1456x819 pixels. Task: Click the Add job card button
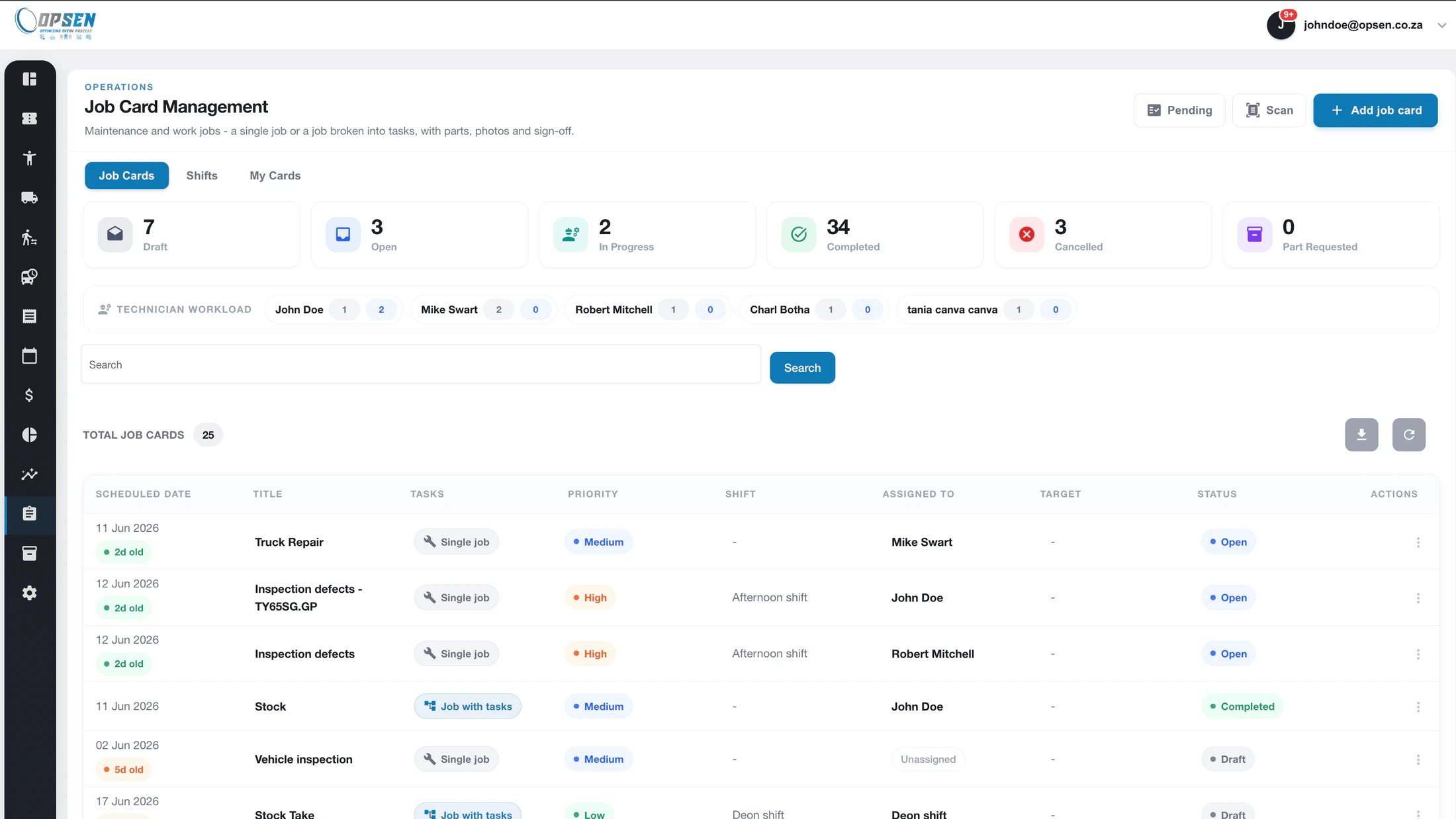(x=1375, y=110)
